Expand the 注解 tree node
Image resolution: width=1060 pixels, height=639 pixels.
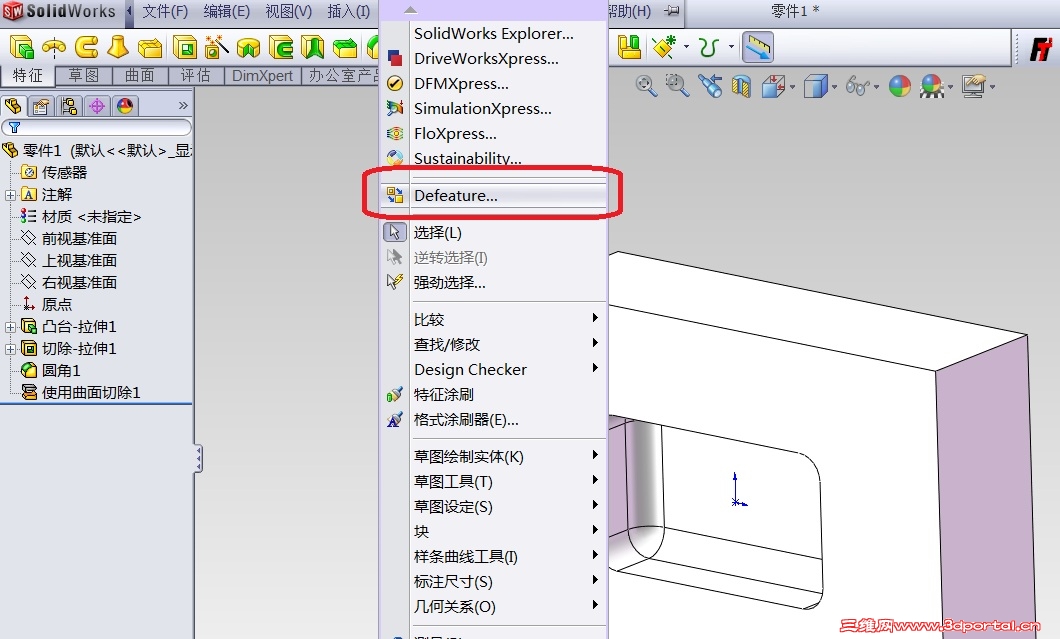click(x=10, y=195)
